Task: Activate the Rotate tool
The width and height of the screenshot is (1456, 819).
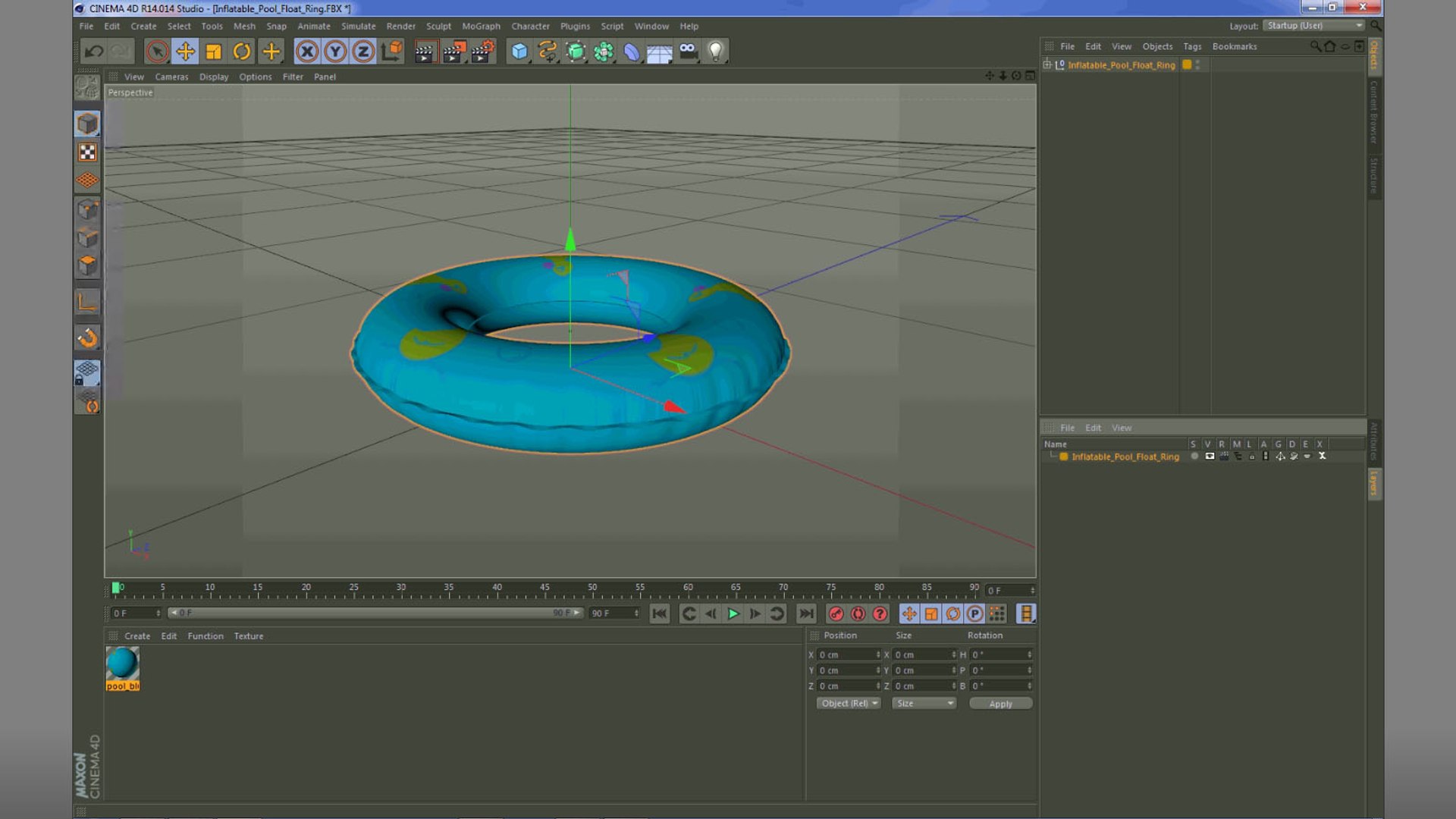Action: coord(242,52)
